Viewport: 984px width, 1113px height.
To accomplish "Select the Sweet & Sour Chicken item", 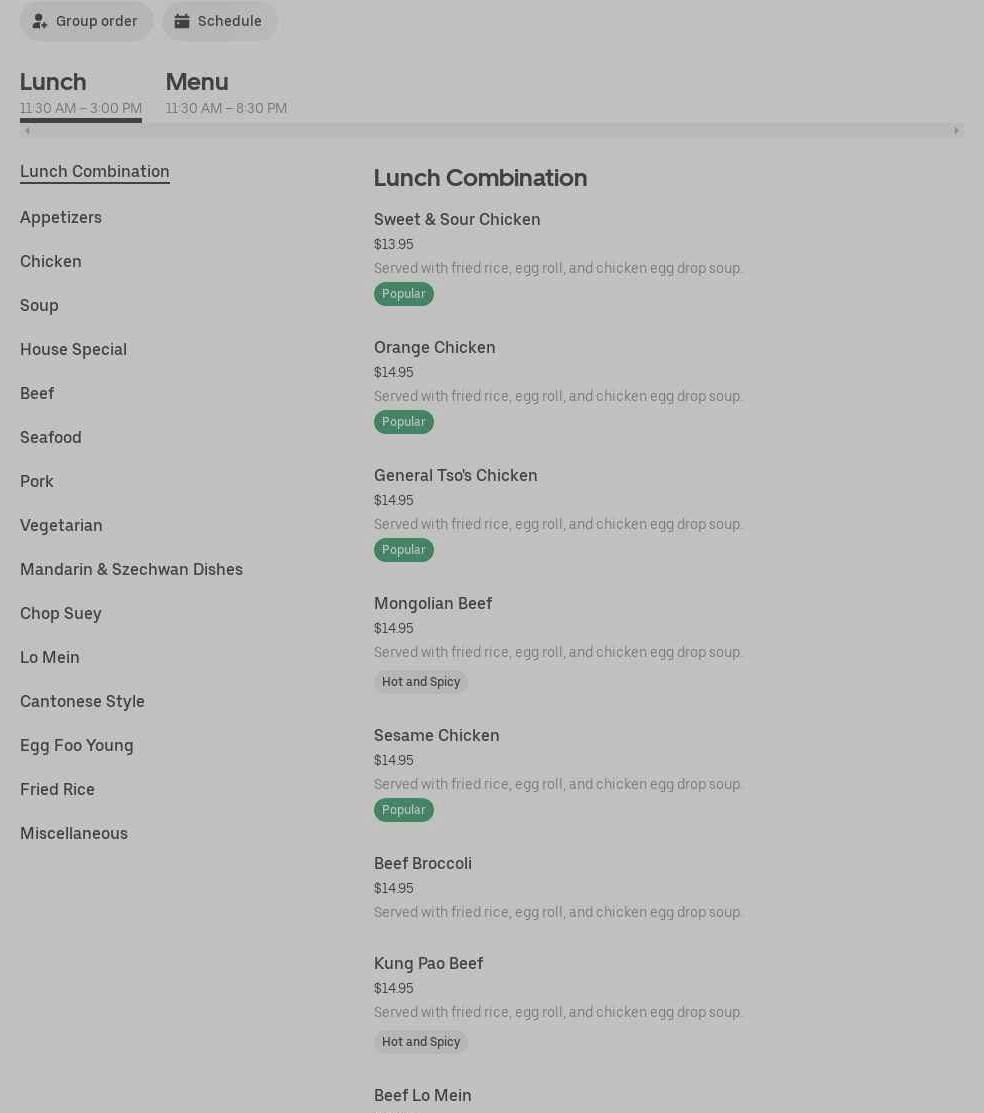I will click(457, 219).
